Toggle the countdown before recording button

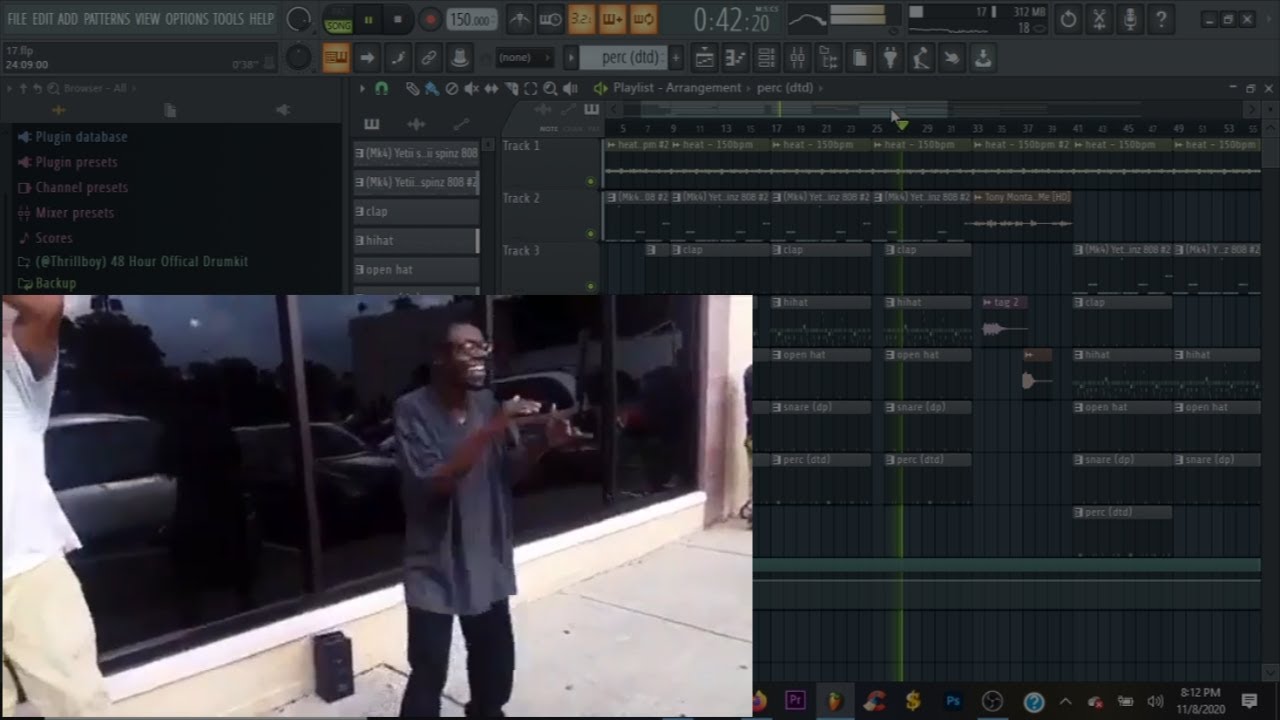[581, 19]
